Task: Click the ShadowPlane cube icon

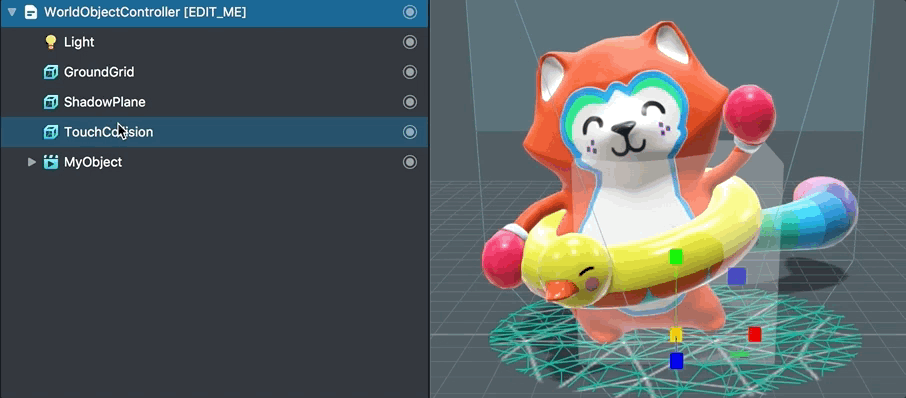Action: coord(51,102)
